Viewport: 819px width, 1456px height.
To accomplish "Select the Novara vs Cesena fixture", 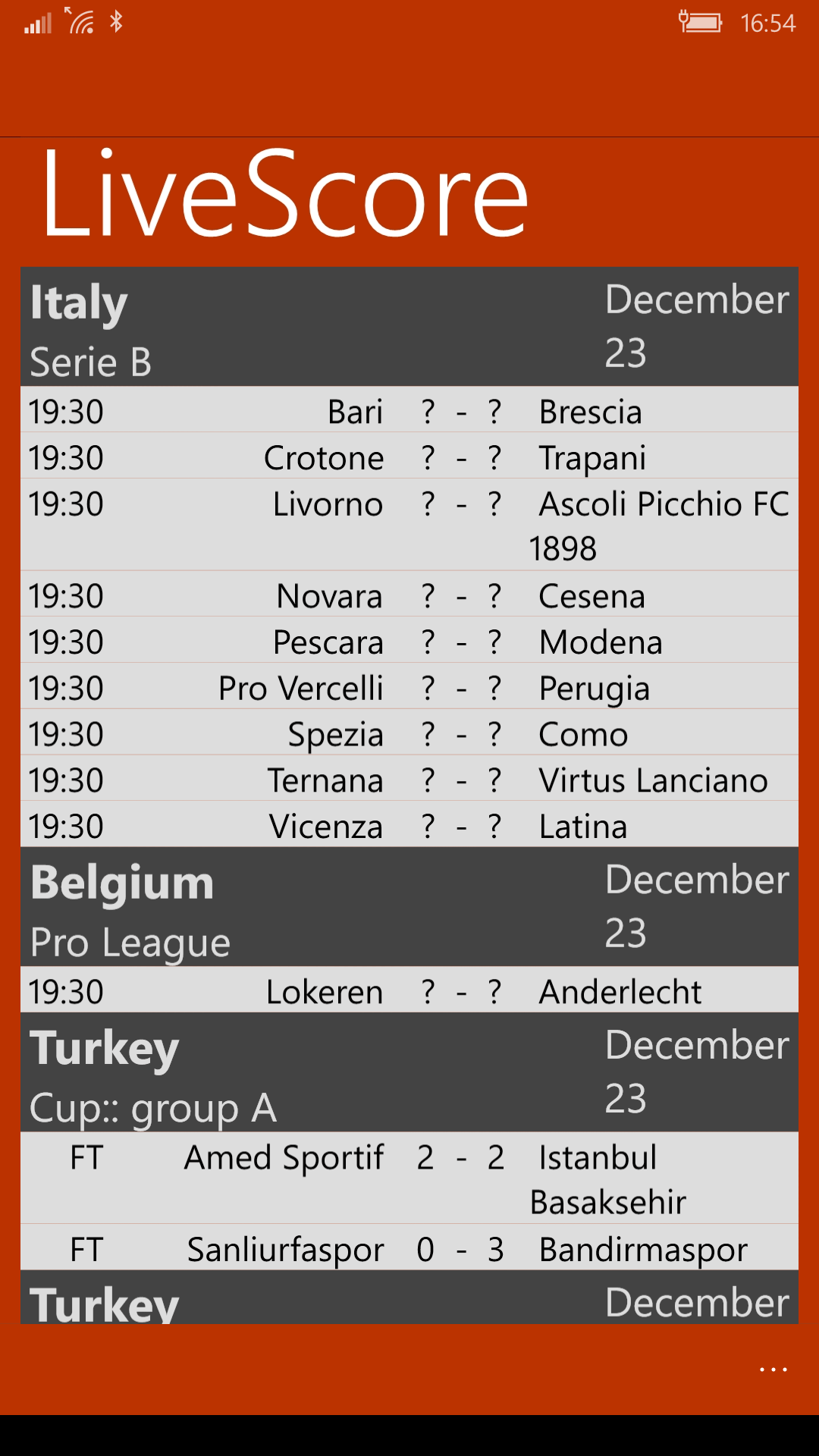I will click(409, 595).
